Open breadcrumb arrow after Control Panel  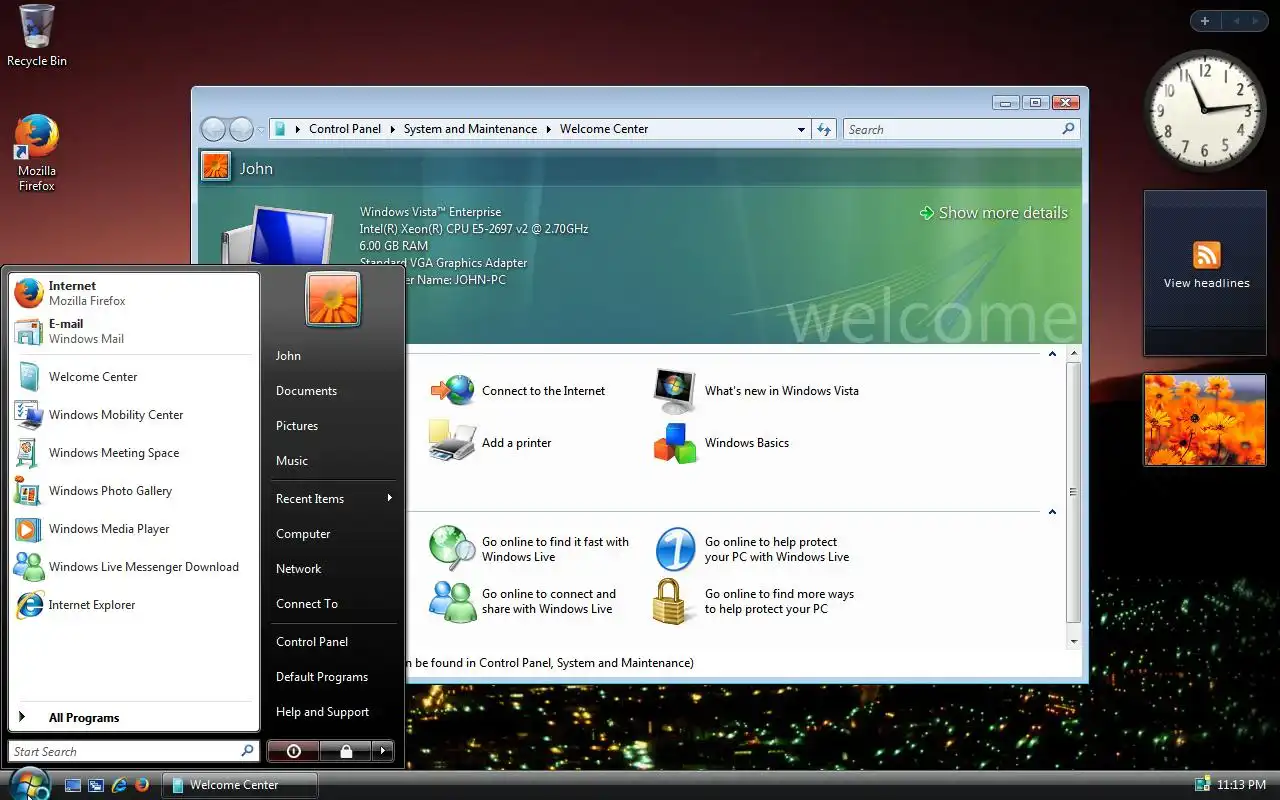click(393, 129)
